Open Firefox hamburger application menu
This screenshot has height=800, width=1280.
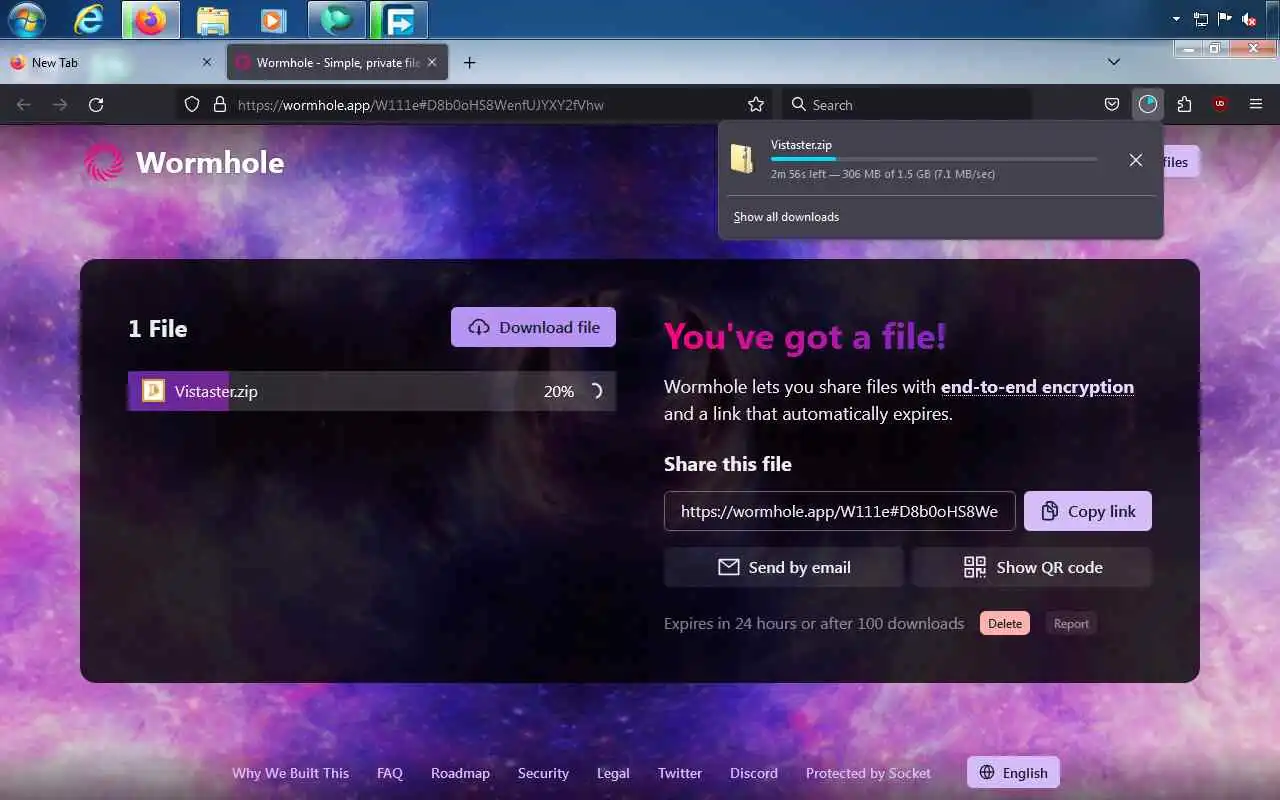coord(1256,104)
